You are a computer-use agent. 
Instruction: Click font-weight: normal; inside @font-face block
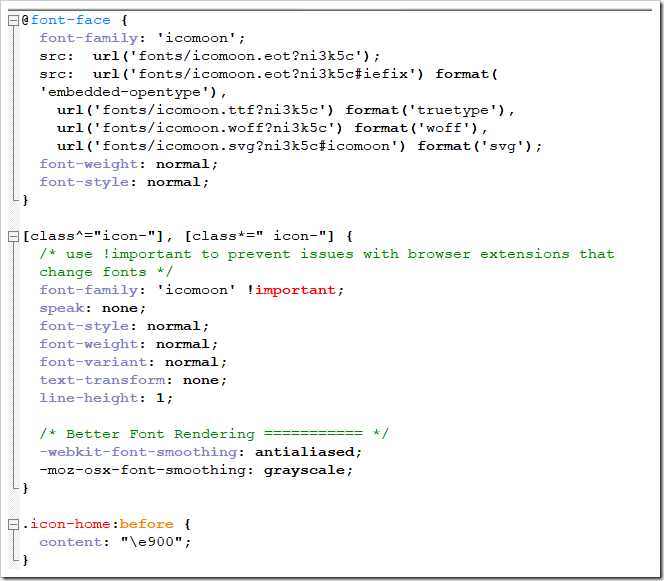click(x=129, y=164)
